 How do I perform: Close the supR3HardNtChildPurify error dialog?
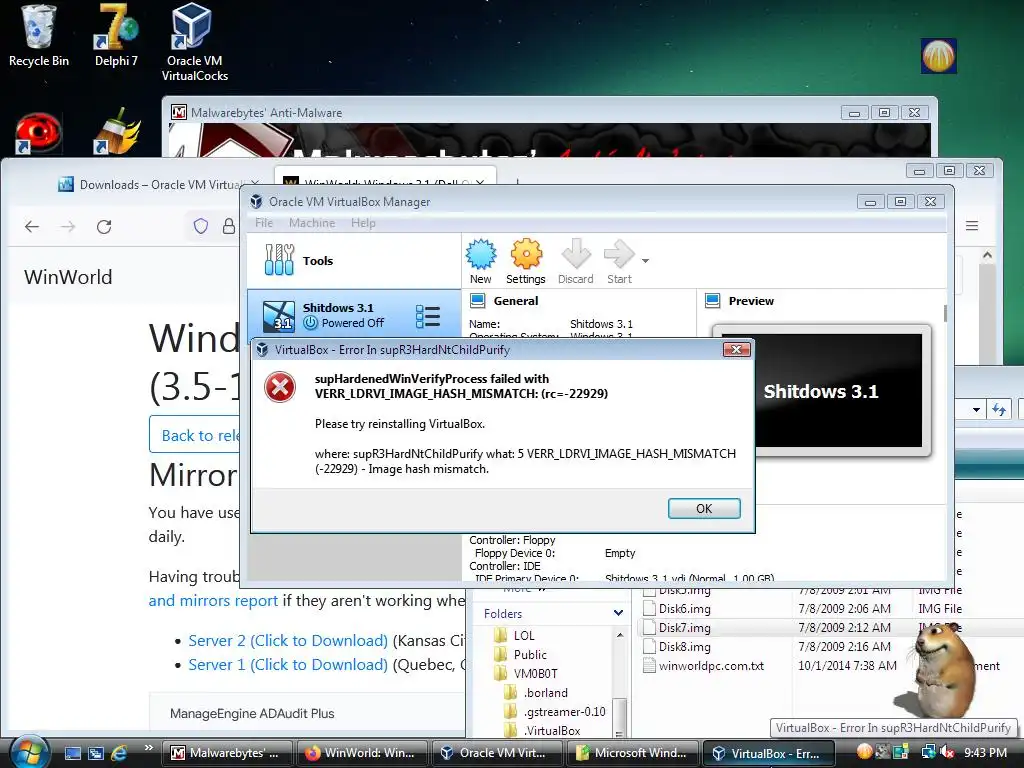pyautogui.click(x=736, y=349)
